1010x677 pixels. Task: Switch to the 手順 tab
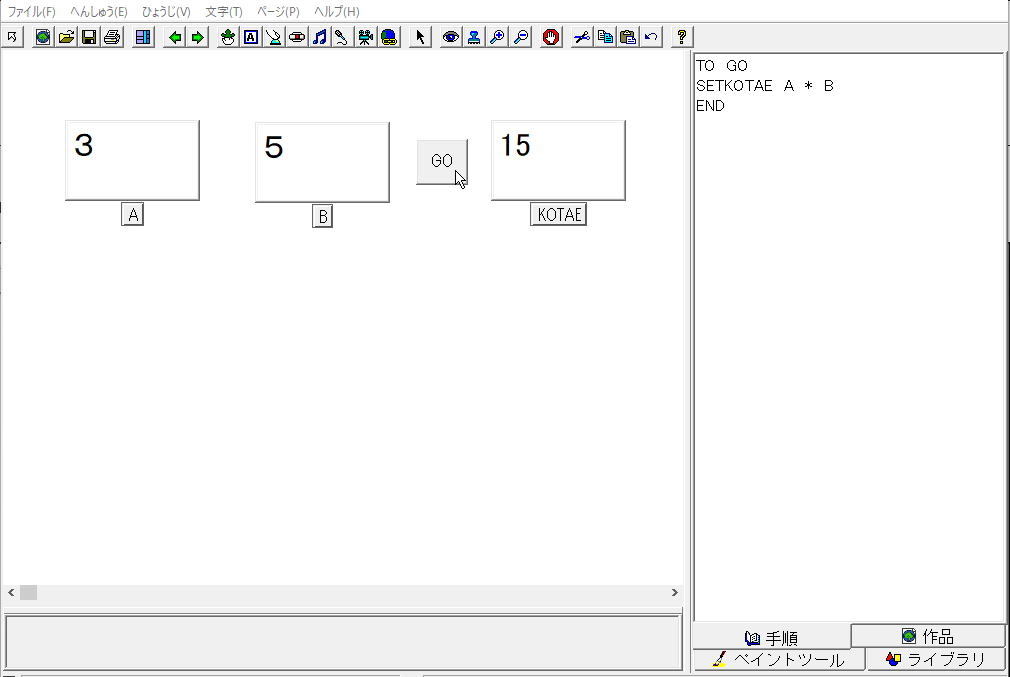(x=771, y=638)
